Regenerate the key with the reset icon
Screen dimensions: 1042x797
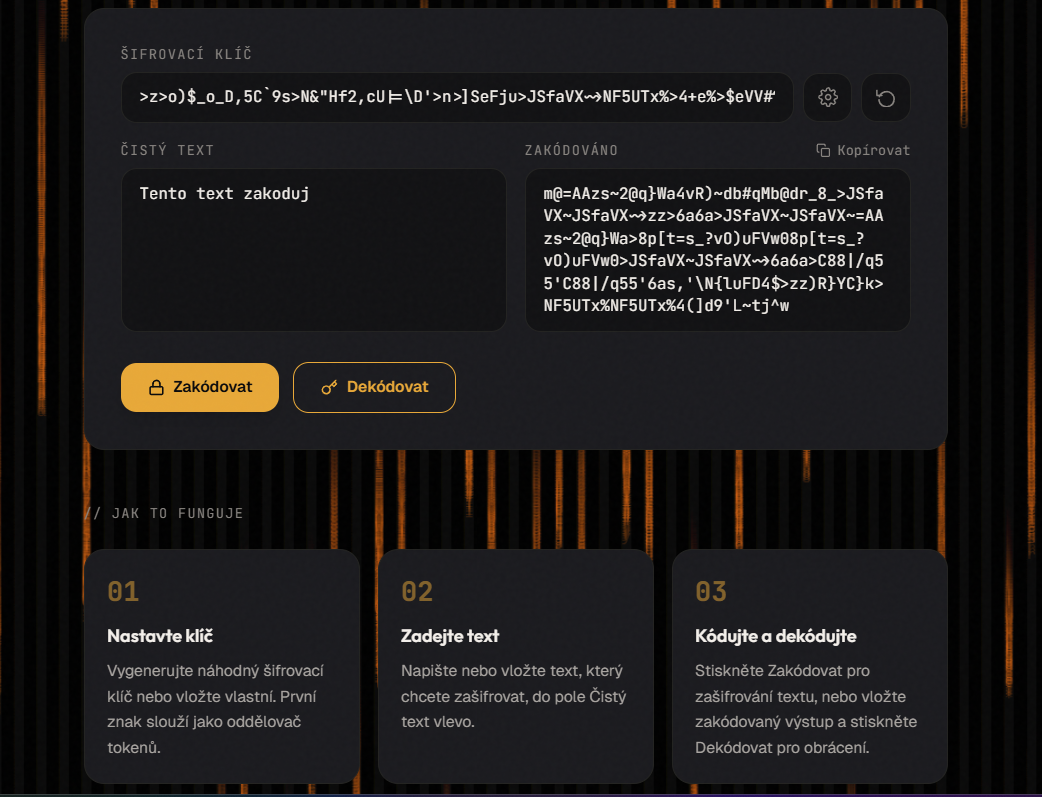click(x=884, y=97)
